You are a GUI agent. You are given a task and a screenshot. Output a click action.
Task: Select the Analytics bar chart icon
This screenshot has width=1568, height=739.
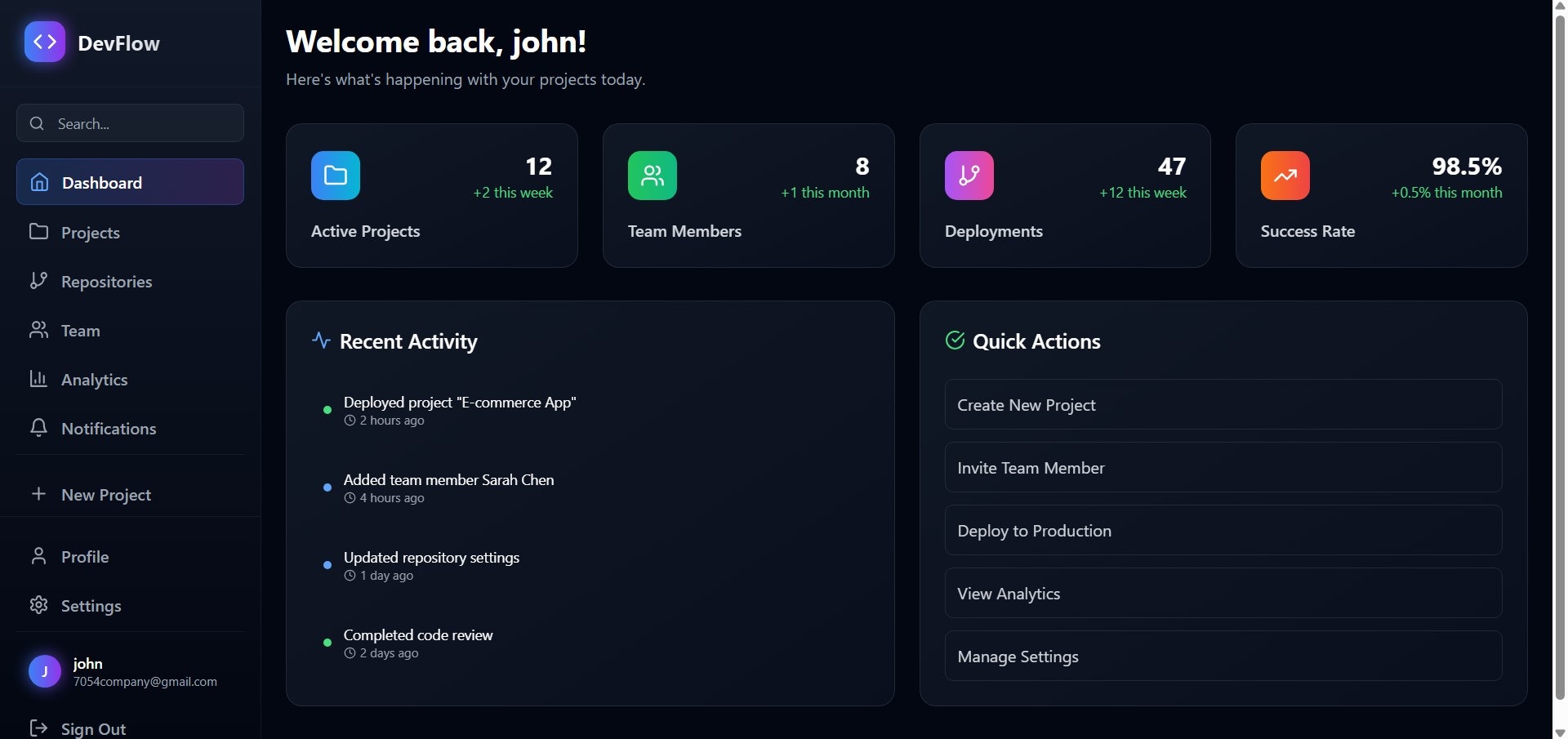[x=38, y=379]
